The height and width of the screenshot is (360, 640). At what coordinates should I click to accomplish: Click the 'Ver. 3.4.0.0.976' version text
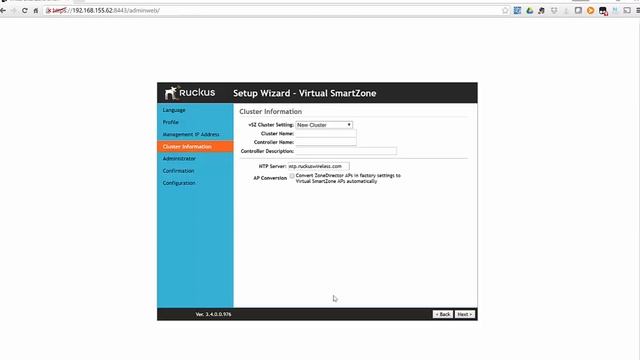coord(213,314)
